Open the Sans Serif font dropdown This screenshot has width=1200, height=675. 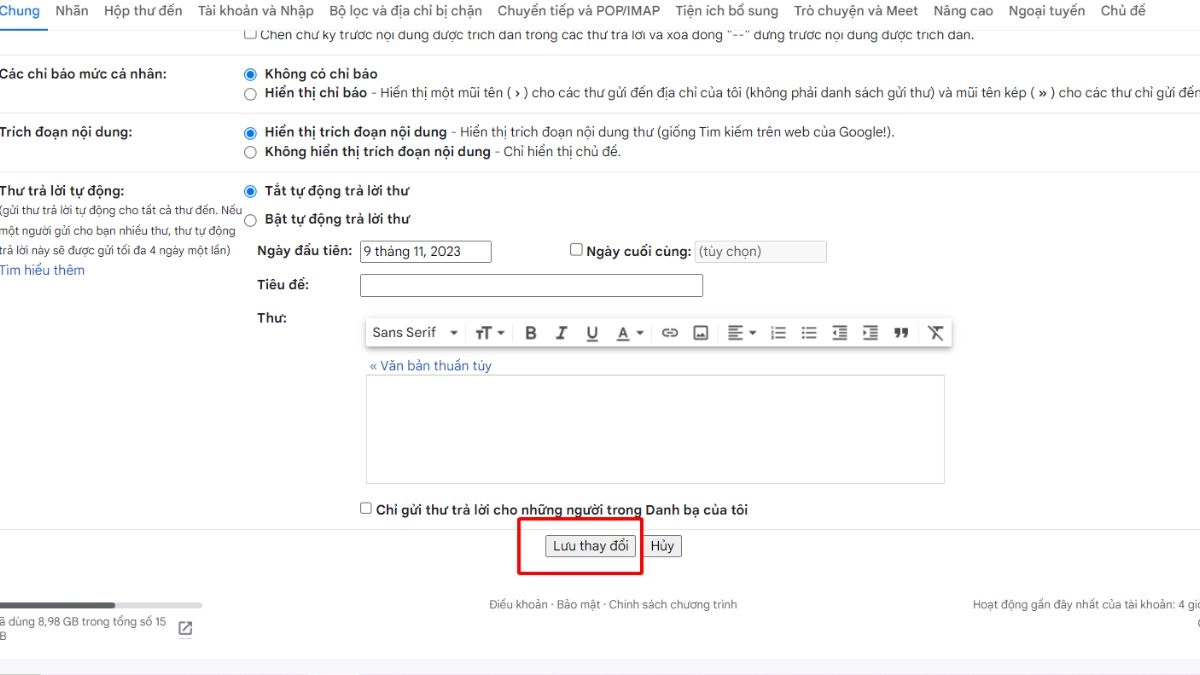pos(415,333)
